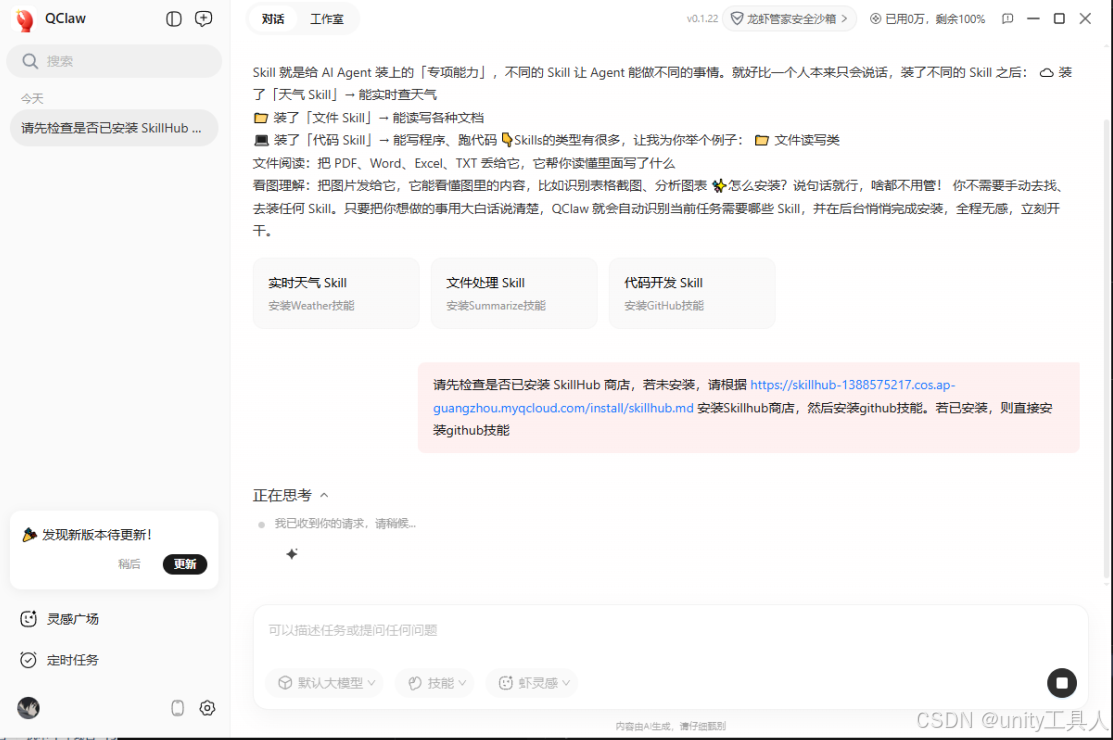Click the black 更新 update button

pyautogui.click(x=185, y=564)
